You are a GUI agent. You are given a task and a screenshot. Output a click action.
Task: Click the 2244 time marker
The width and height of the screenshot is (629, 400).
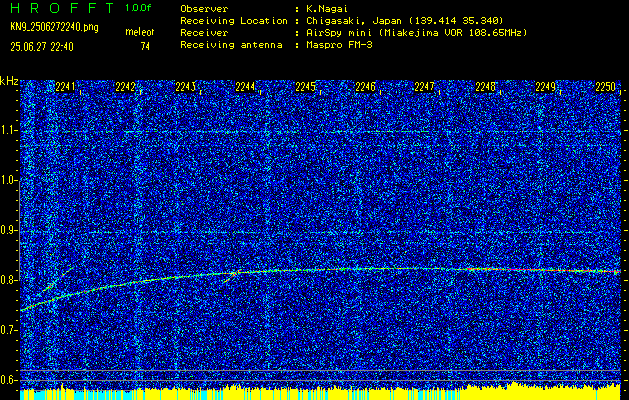[245, 87]
